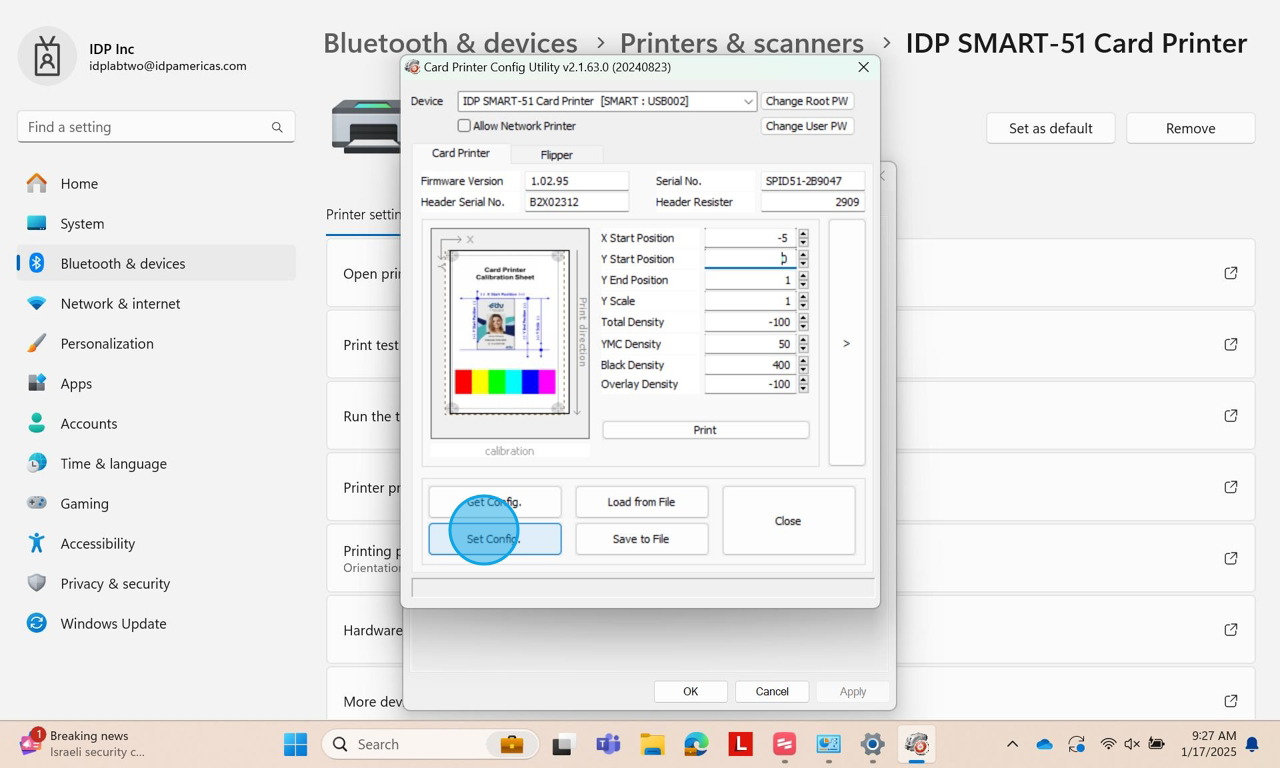
Task: Click the Find a setting search box
Action: pos(156,127)
